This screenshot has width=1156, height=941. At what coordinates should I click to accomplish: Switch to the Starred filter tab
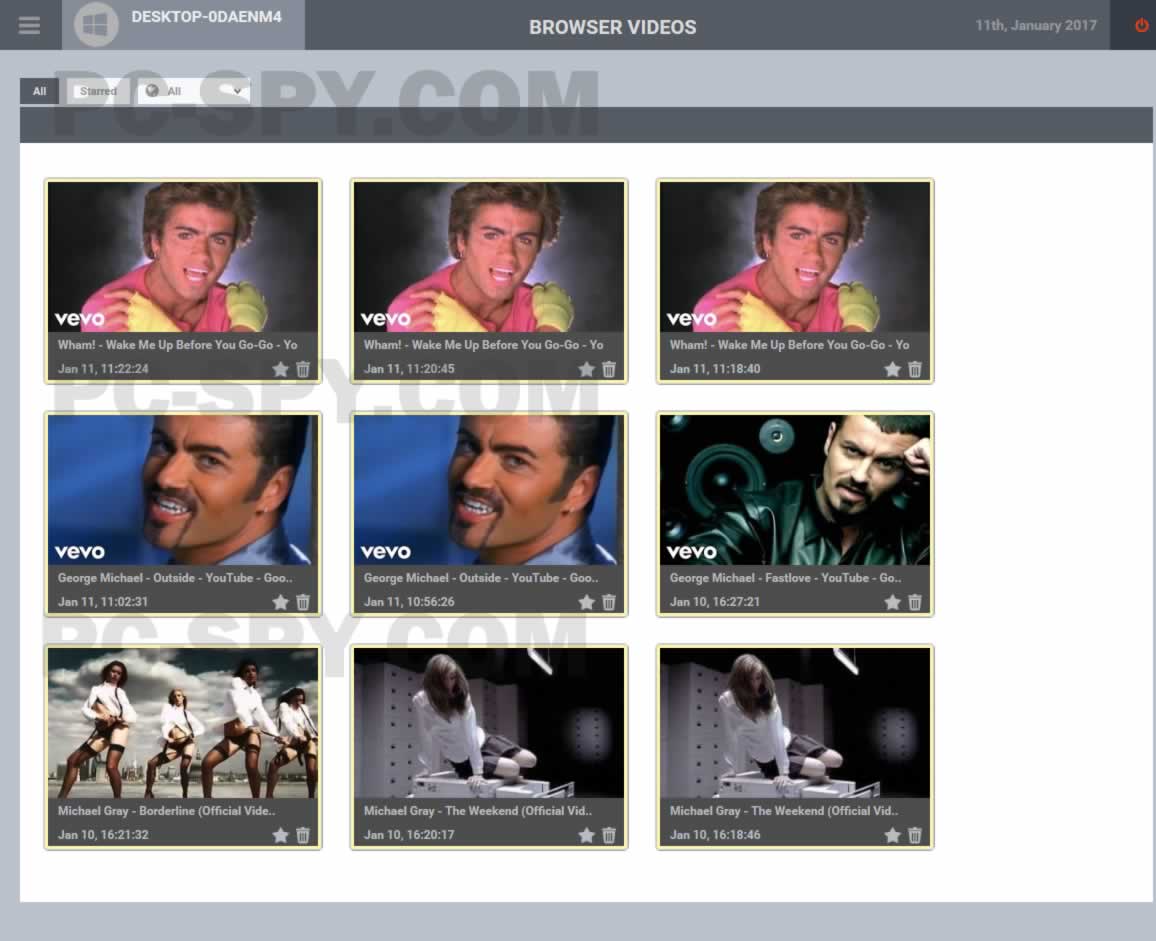[x=98, y=91]
